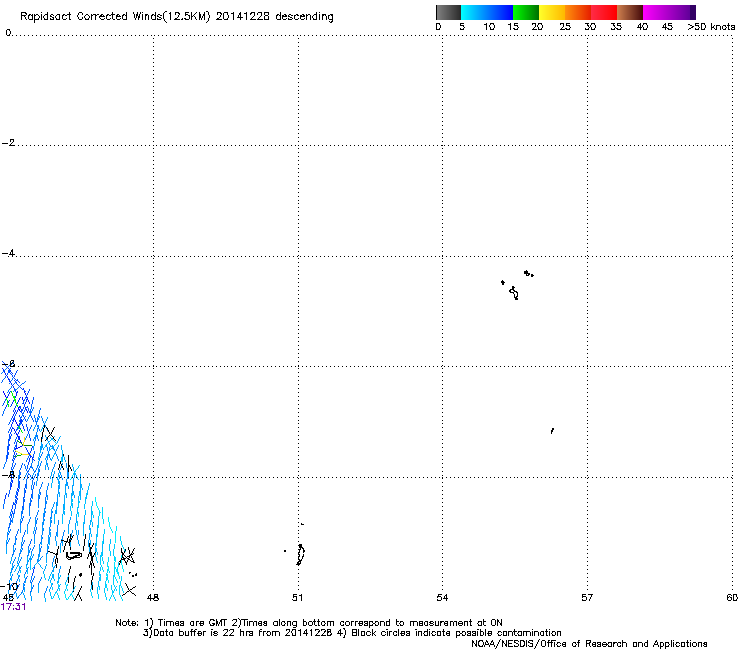Viewport: 740px width, 650px height.
Task: Click the main Seychelles island outline near 55.5
Action: pos(514,293)
